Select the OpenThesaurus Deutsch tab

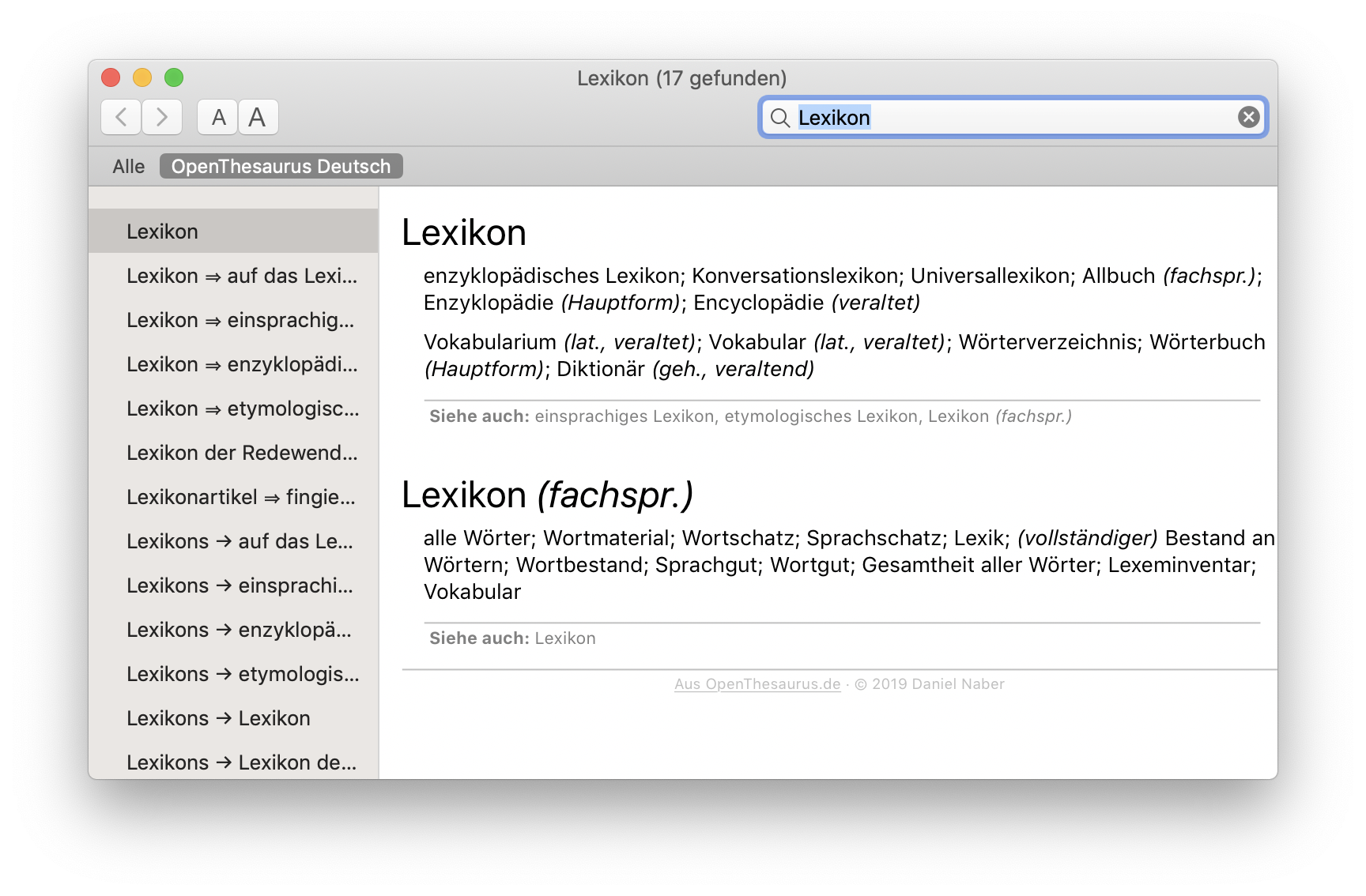coord(281,167)
